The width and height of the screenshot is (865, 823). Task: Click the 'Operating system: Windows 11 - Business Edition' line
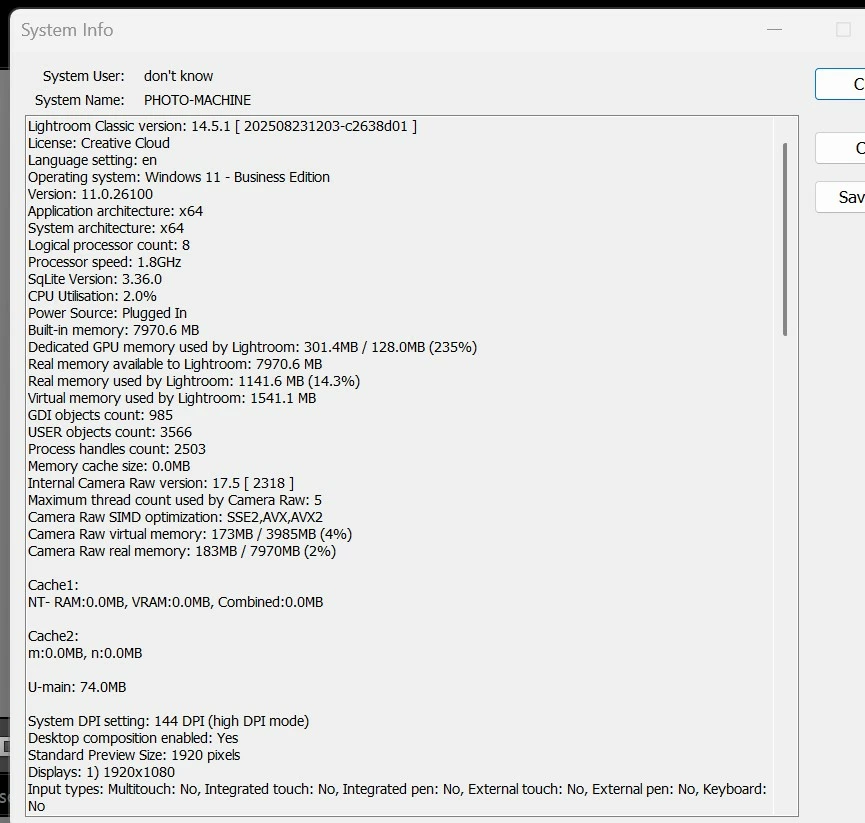click(x=179, y=177)
